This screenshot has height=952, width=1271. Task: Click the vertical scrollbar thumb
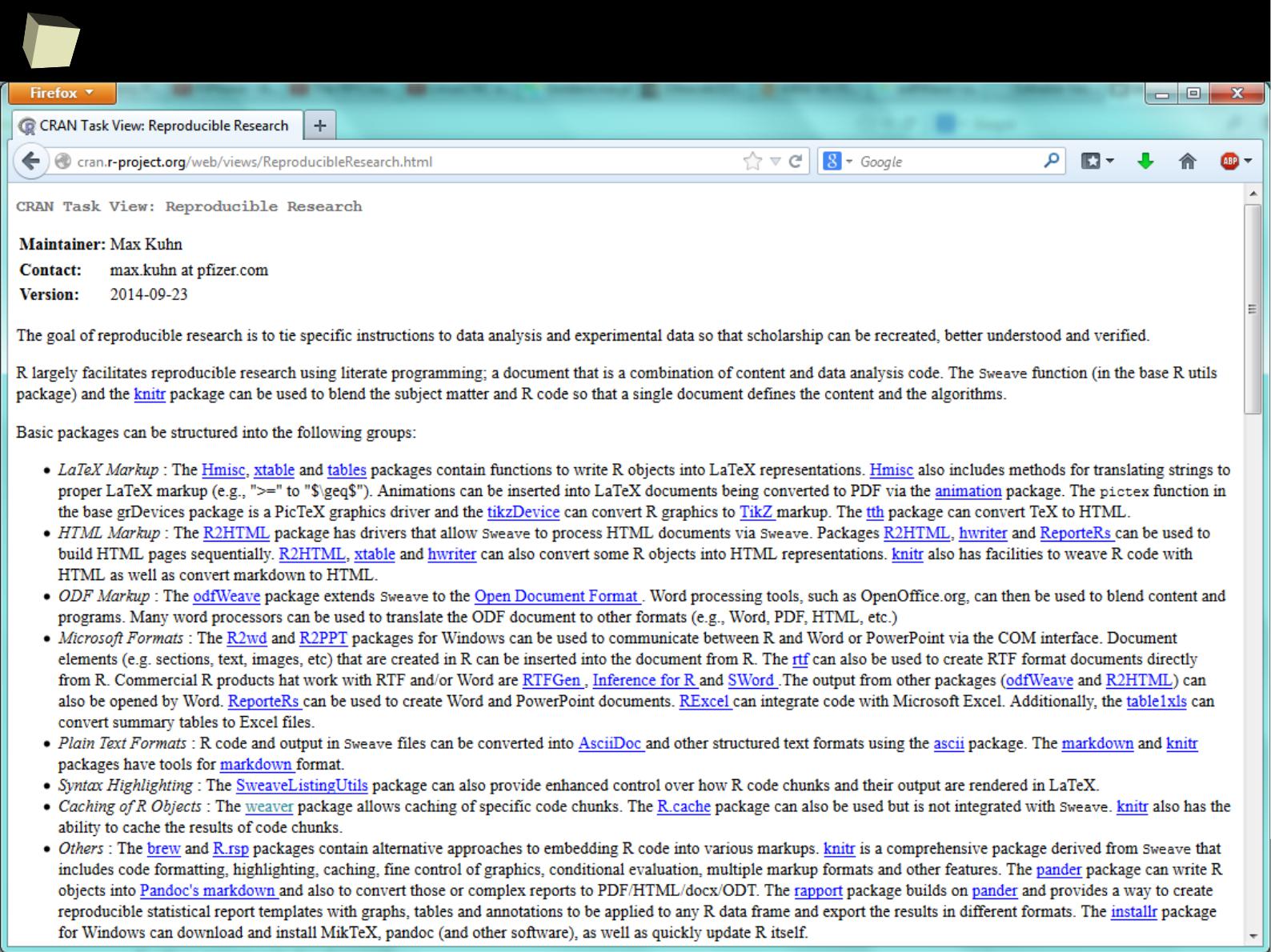1253,309
